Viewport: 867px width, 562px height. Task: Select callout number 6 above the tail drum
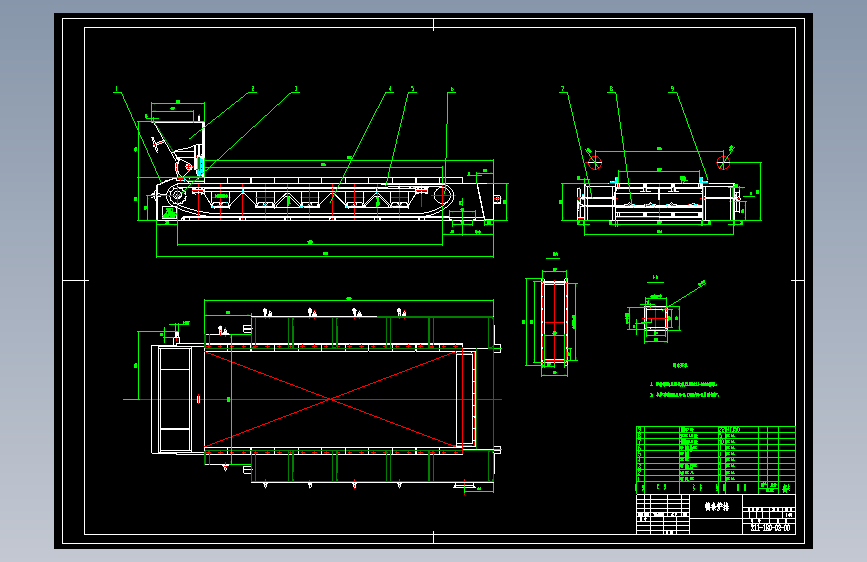click(x=452, y=89)
